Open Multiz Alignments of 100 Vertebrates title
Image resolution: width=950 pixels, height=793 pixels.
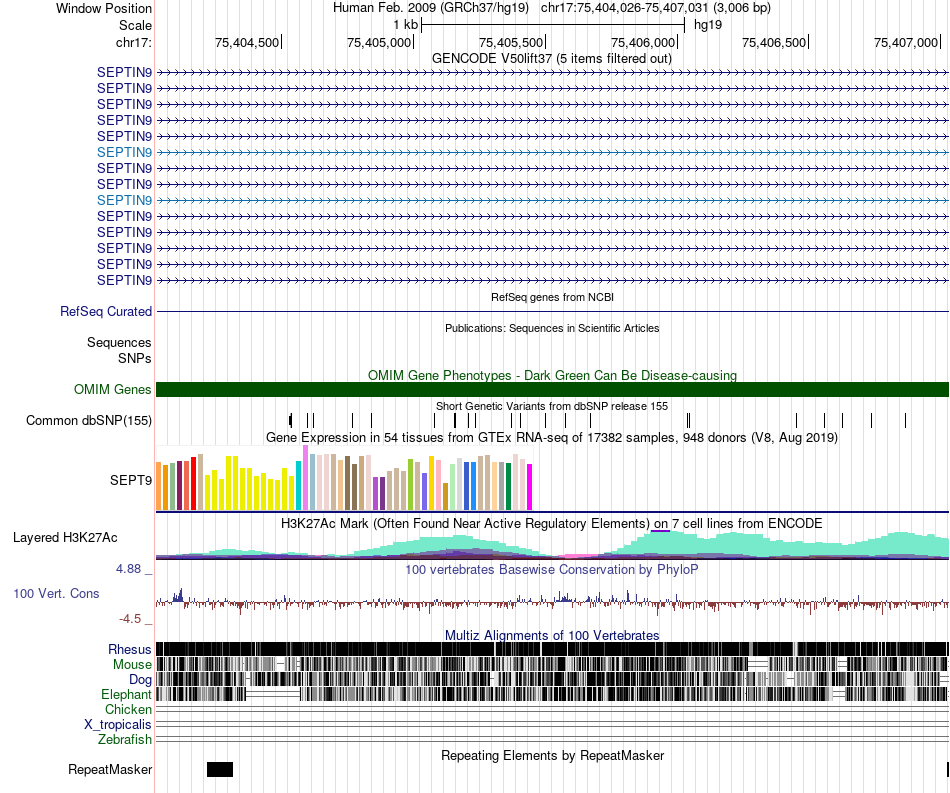tap(552, 635)
